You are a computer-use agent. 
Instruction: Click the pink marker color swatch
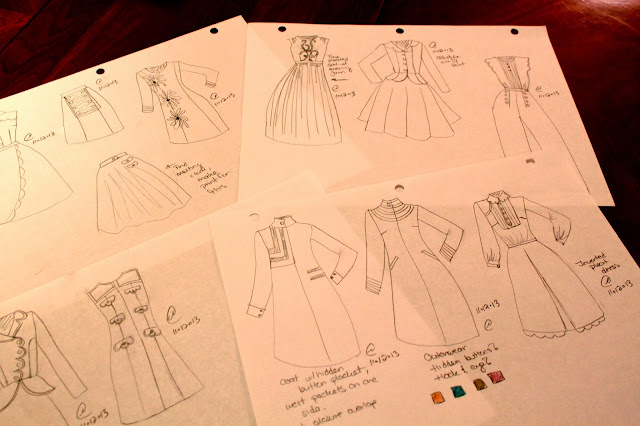[x=496, y=377]
